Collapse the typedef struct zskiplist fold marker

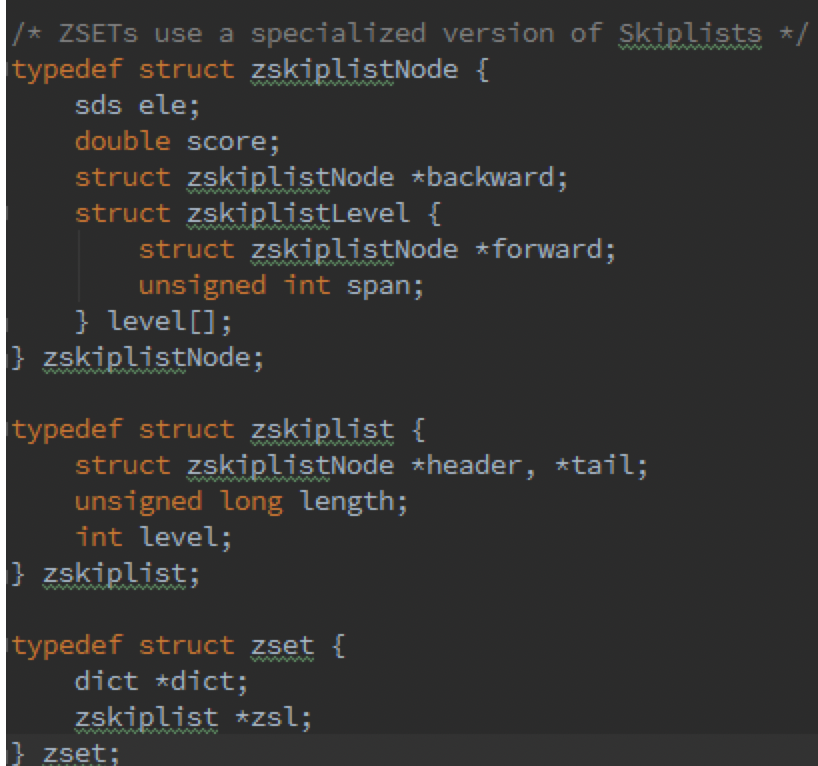point(5,430)
